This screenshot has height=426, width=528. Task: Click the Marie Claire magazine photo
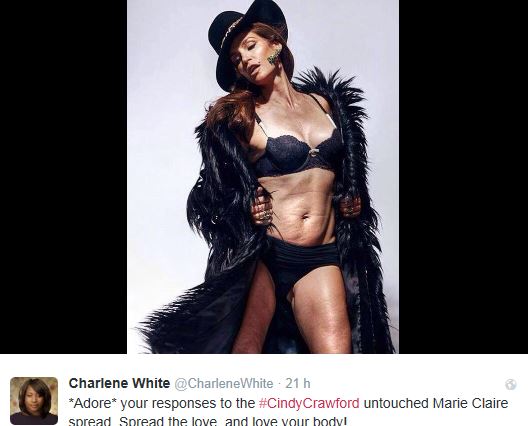(x=263, y=176)
